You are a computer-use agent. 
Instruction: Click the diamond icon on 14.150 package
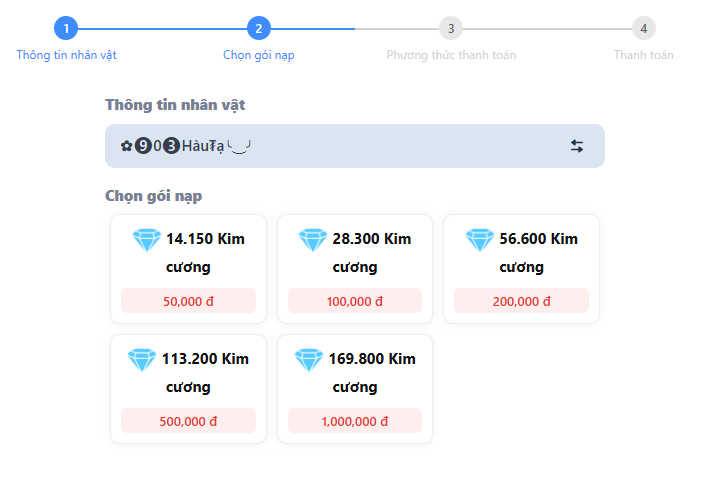147,240
